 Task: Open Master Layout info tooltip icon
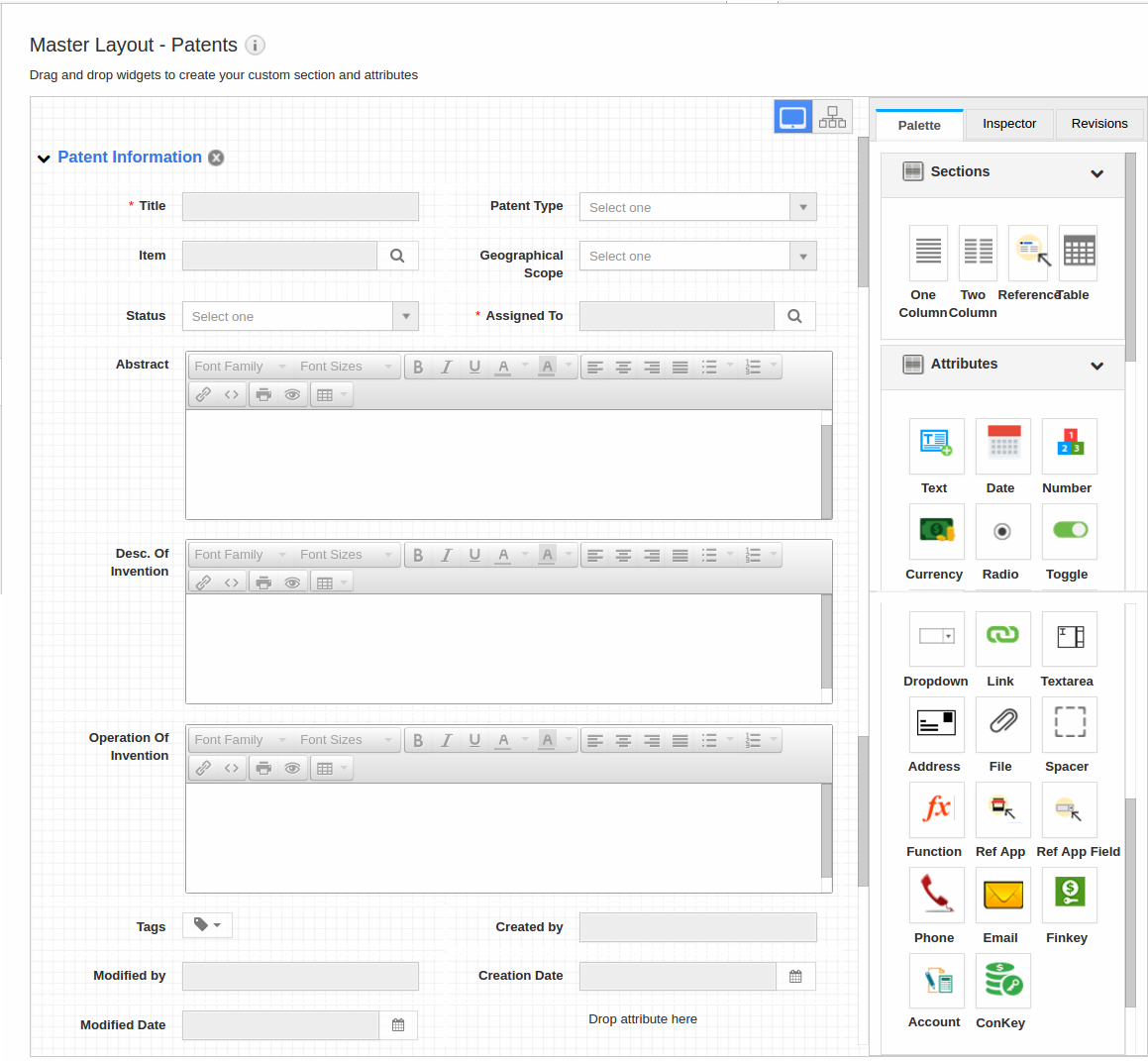click(x=255, y=46)
